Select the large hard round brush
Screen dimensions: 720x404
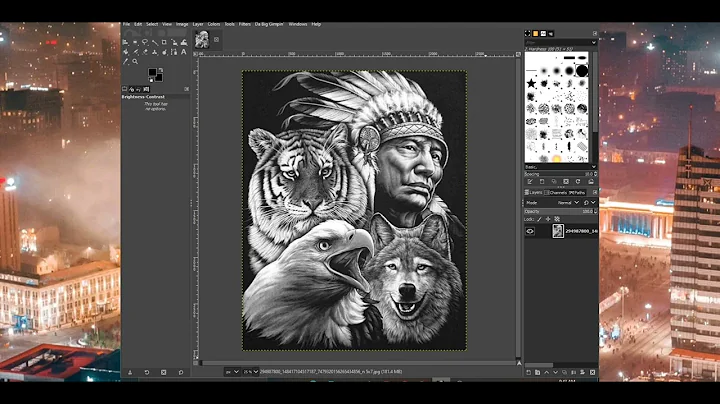tap(582, 70)
